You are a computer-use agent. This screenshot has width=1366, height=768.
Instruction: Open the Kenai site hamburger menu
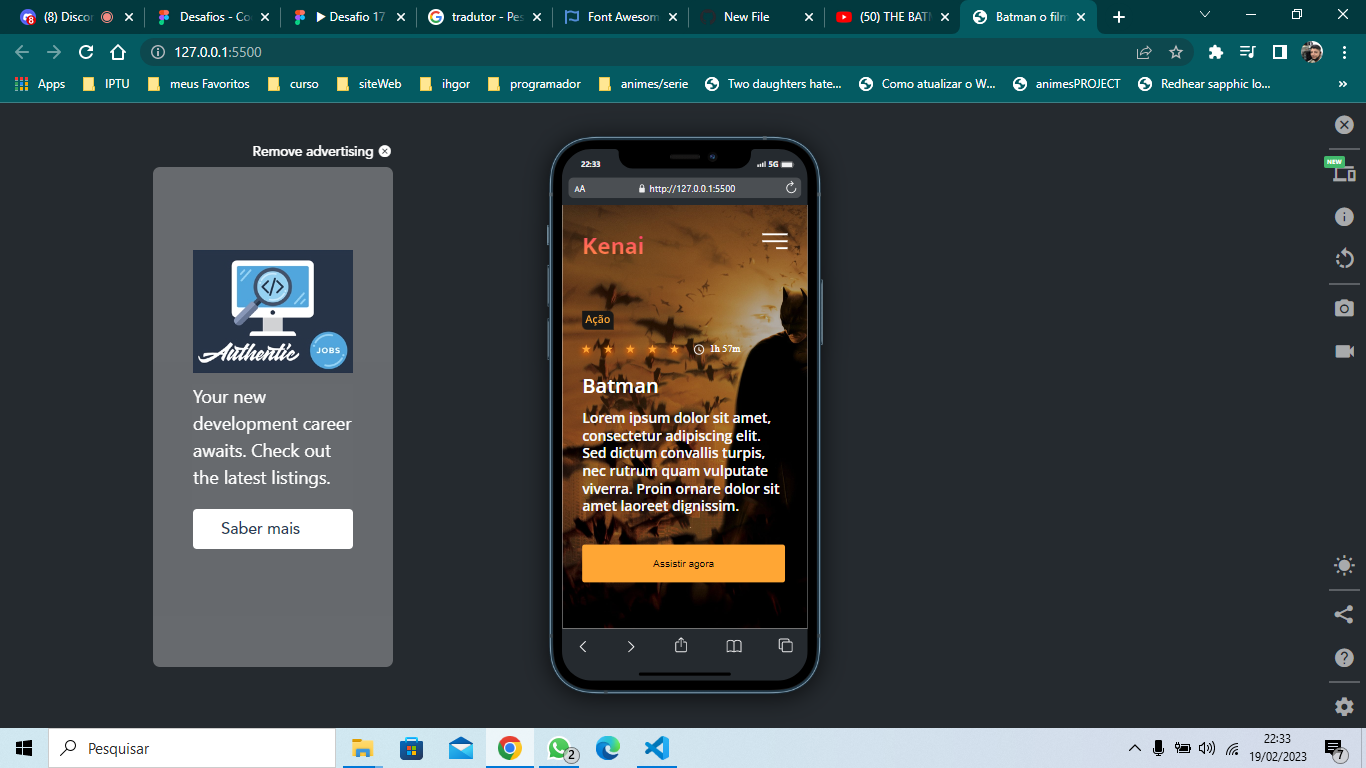point(774,240)
